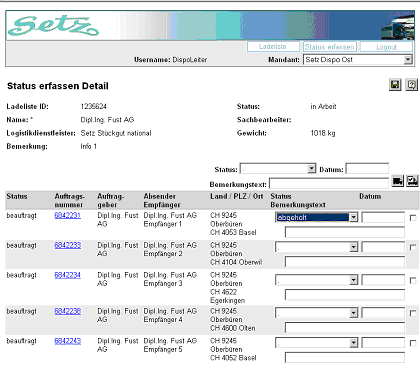Click the save diskette icon
The image size is (420, 373).
(395, 85)
